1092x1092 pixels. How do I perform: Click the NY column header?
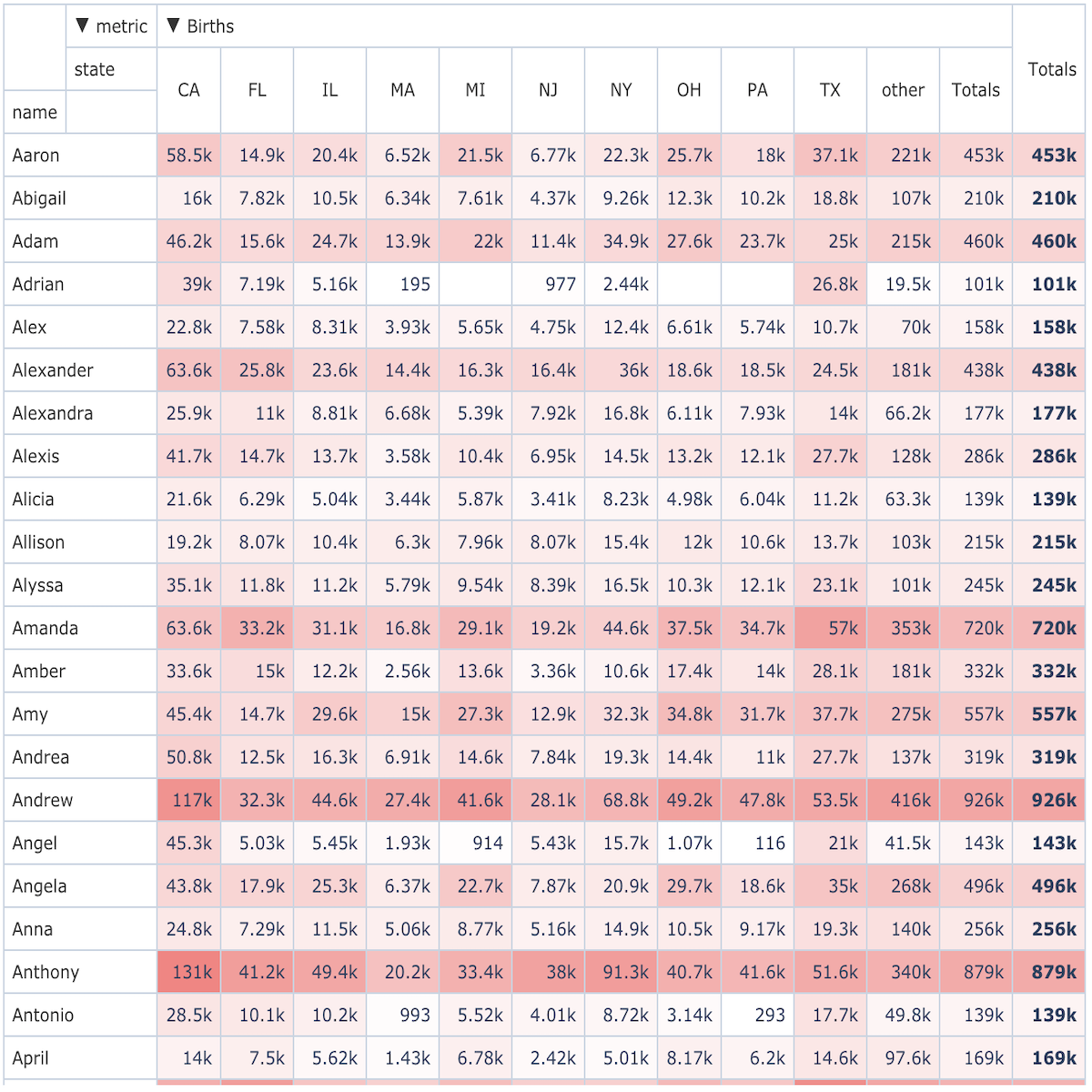pos(621,90)
